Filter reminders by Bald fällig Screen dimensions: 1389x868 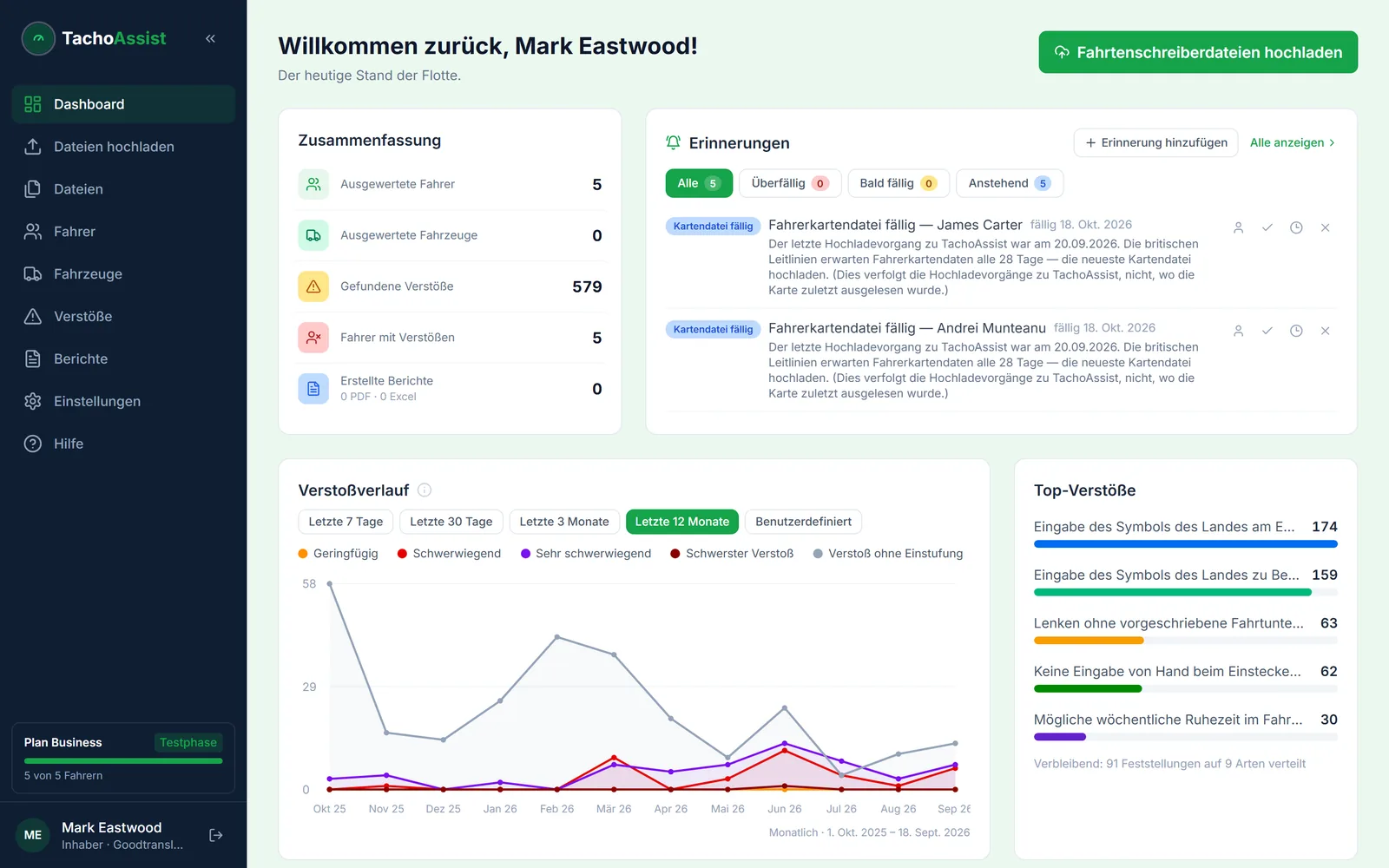tap(899, 183)
